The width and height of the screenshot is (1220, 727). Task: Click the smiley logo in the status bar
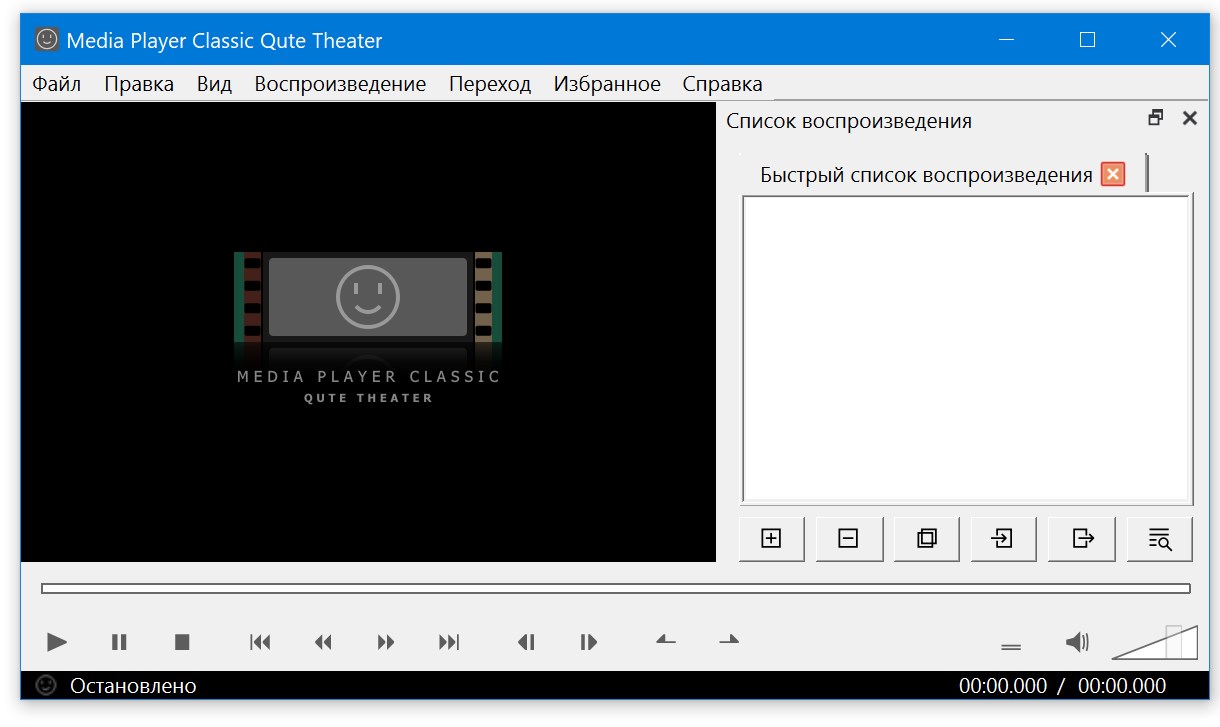tap(44, 686)
